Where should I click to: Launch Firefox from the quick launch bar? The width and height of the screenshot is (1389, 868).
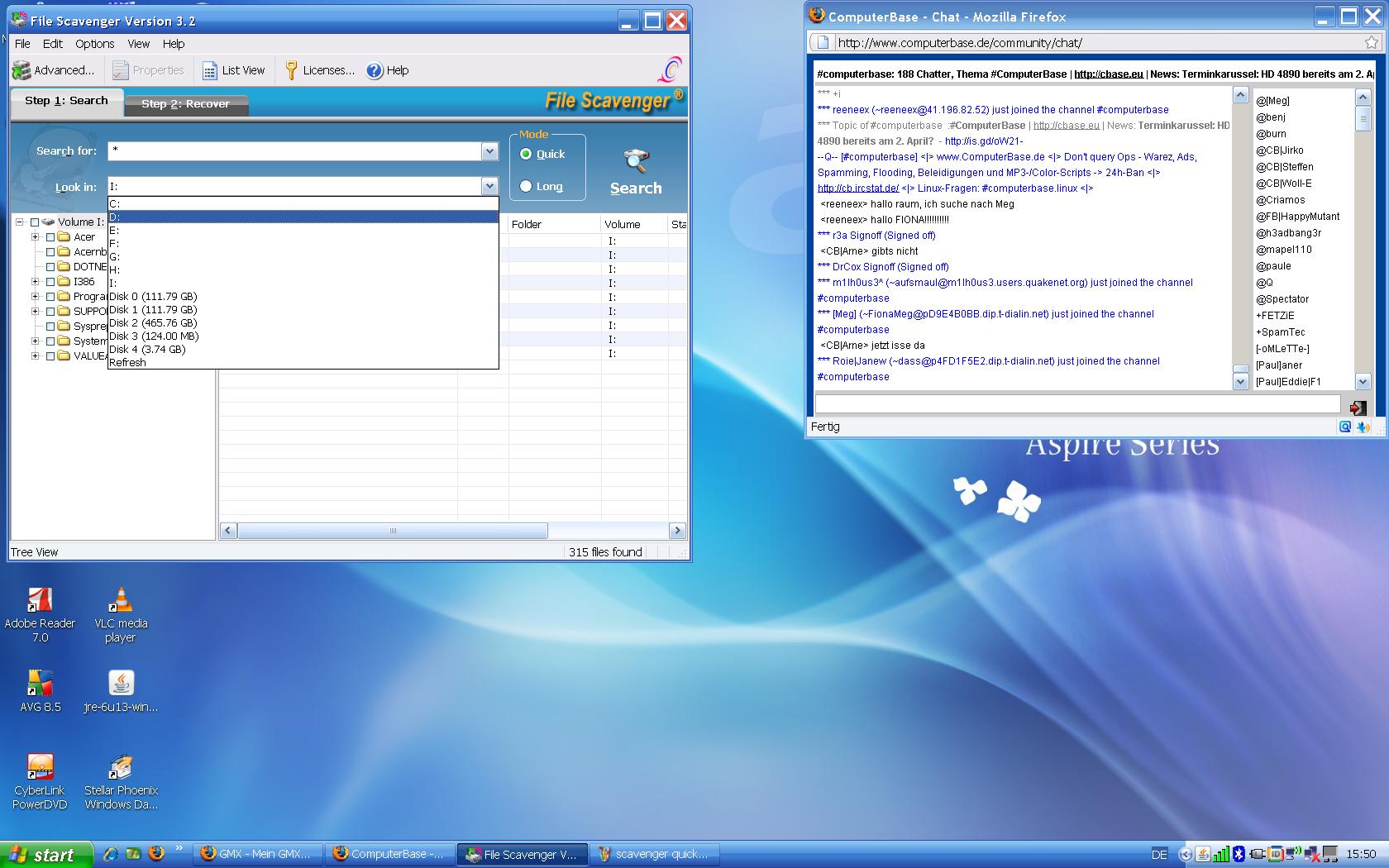pos(155,854)
